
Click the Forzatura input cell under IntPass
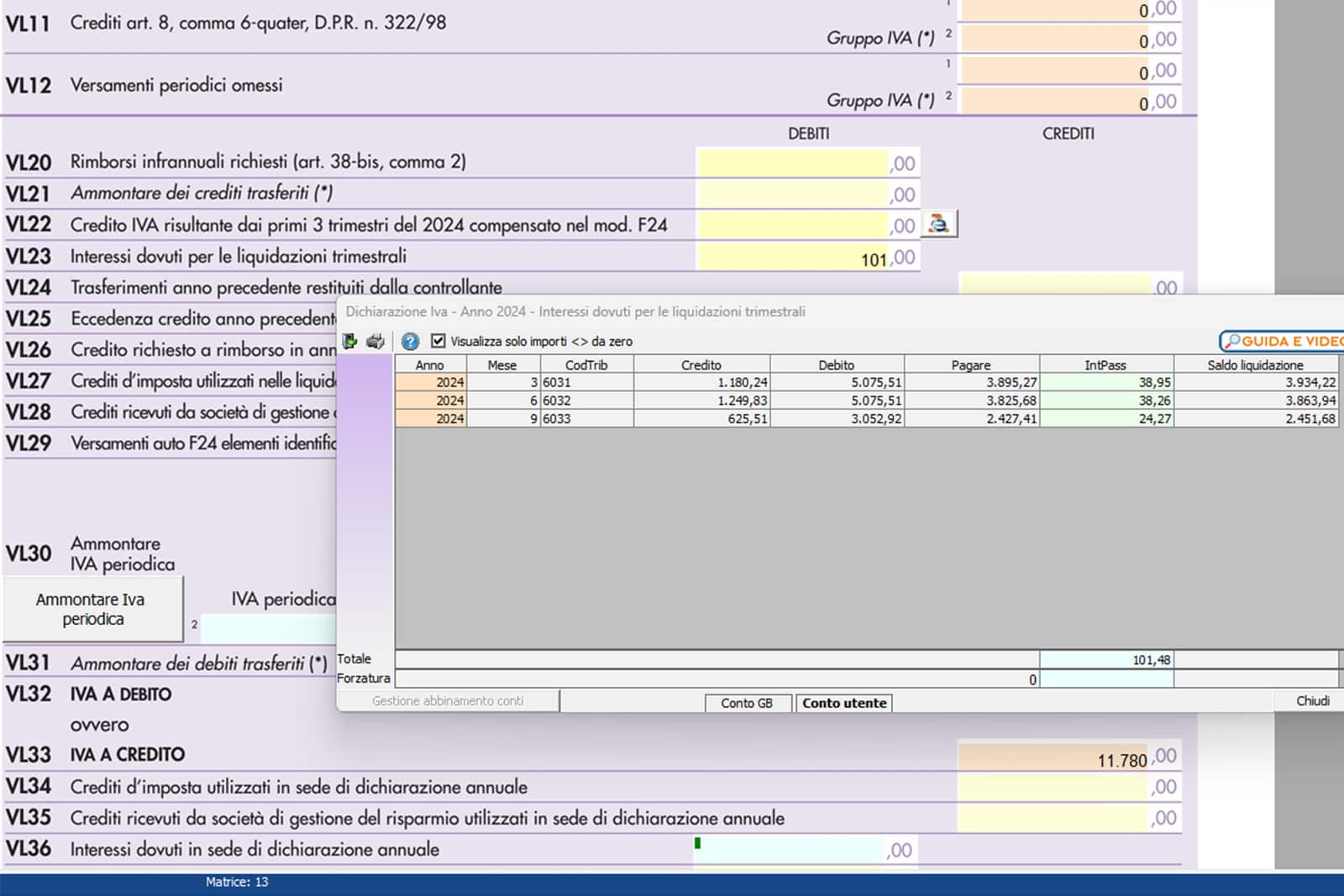click(x=1105, y=679)
